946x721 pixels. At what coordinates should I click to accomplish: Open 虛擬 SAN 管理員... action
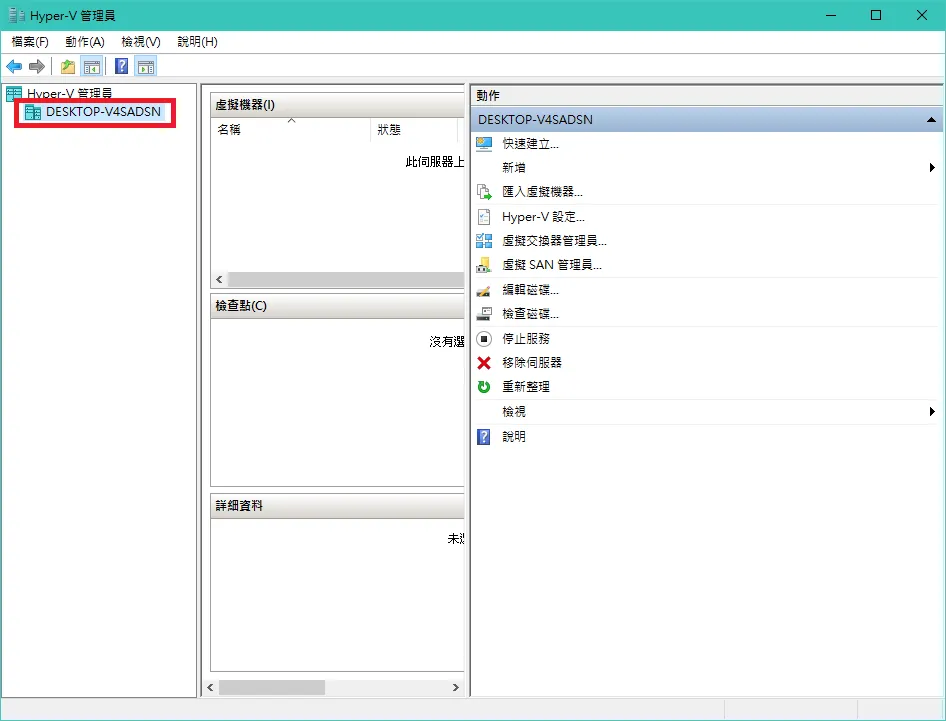(551, 265)
